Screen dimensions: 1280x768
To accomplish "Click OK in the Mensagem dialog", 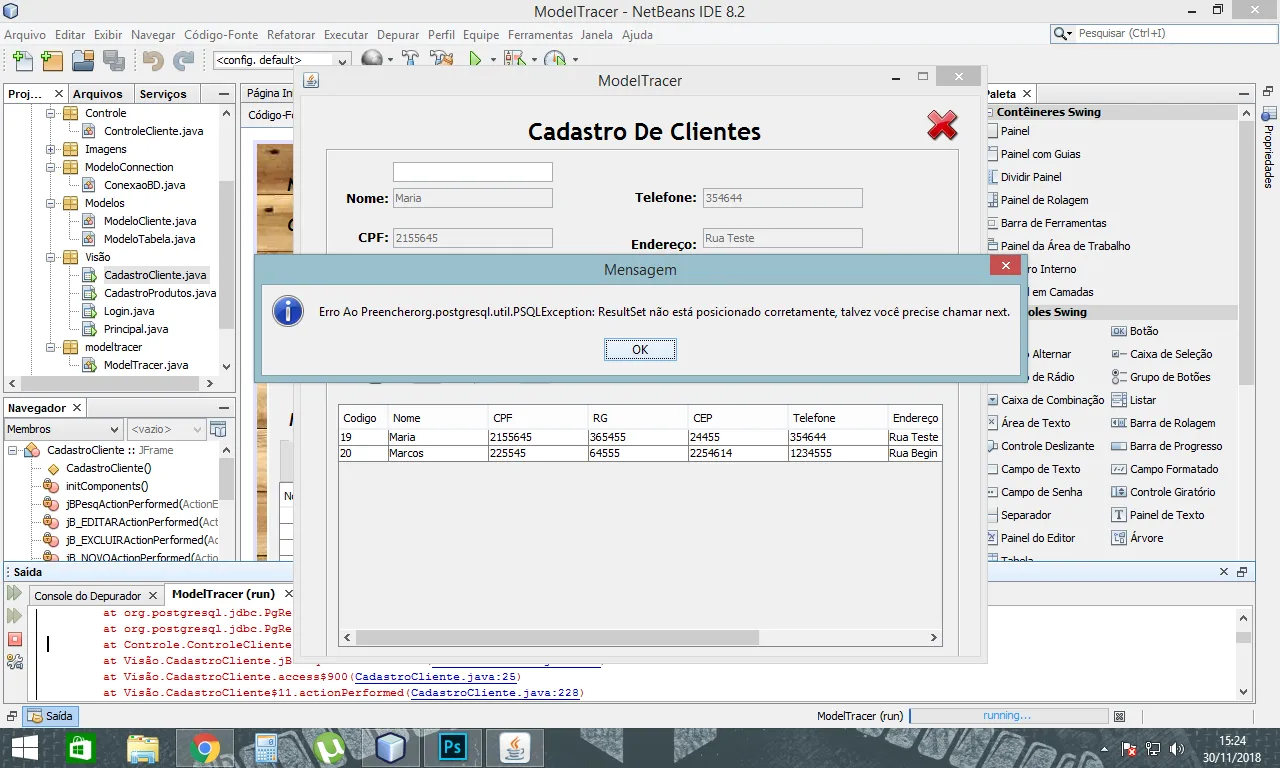I will [640, 349].
